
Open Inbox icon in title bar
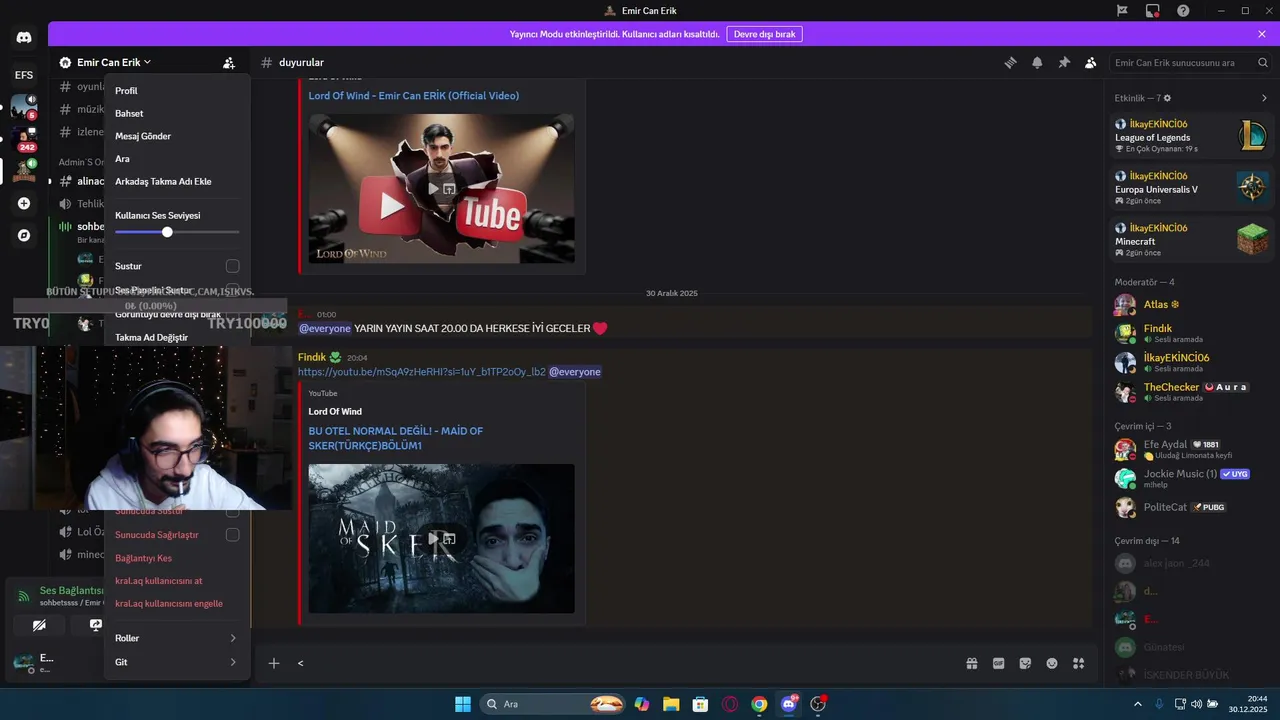[1153, 11]
